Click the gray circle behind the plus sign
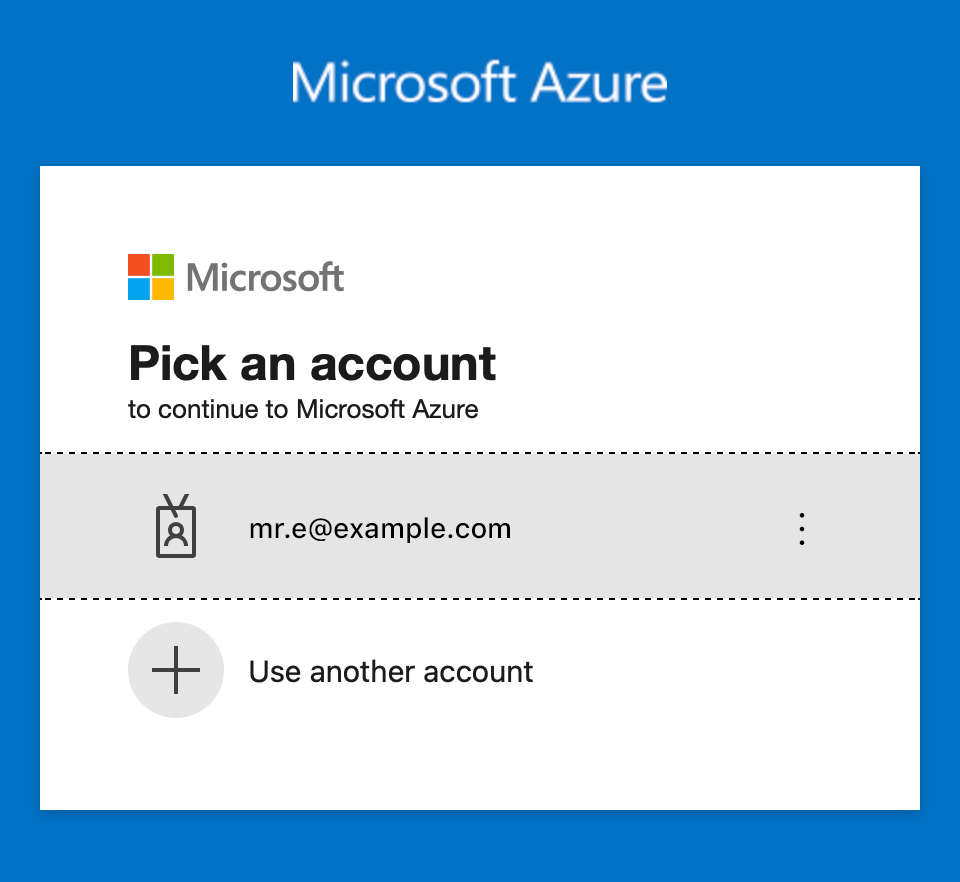Screen dimensions: 960x882 (176, 670)
